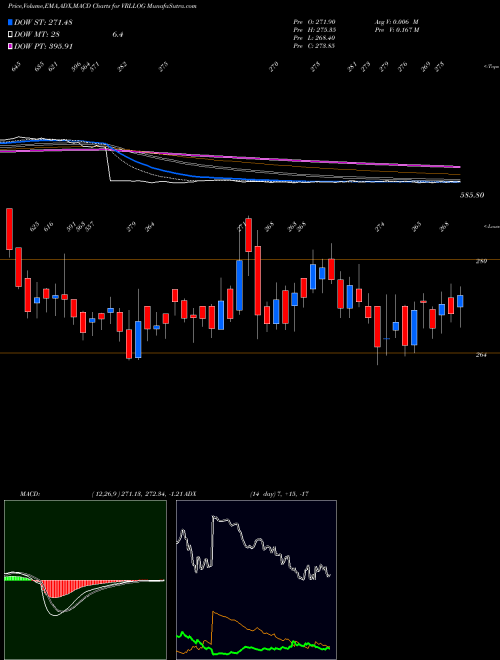Click the 6.4 value beside DOW MT
The height and width of the screenshot is (660, 500).
point(117,35)
